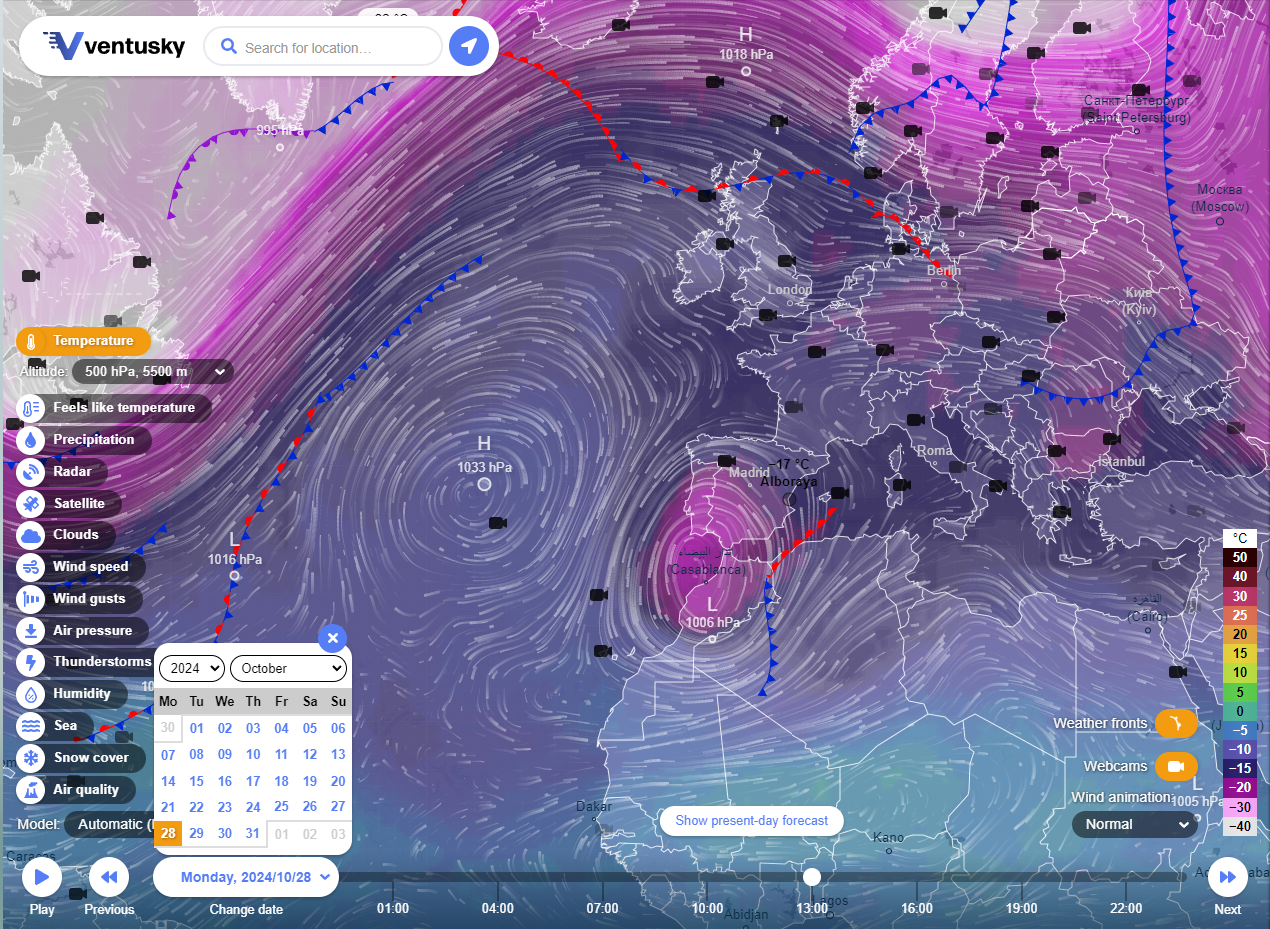Click the timeline slider handle at 13:00
1270x929 pixels.
click(812, 877)
